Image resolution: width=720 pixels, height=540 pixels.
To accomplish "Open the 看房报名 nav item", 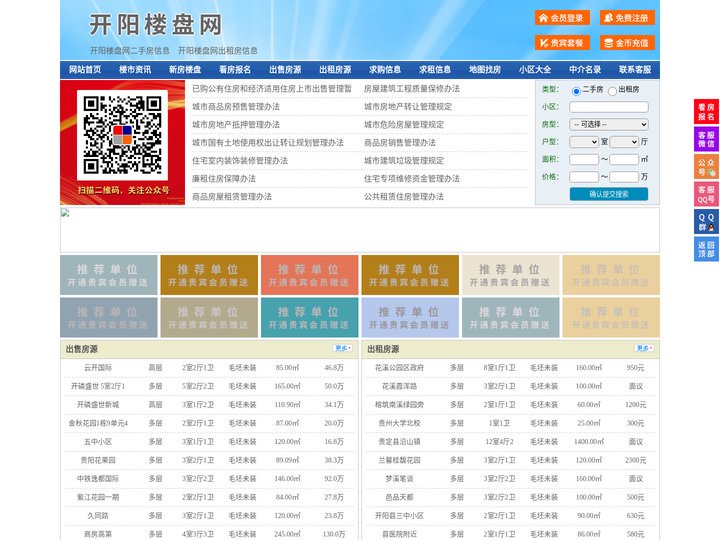I will point(235,70).
